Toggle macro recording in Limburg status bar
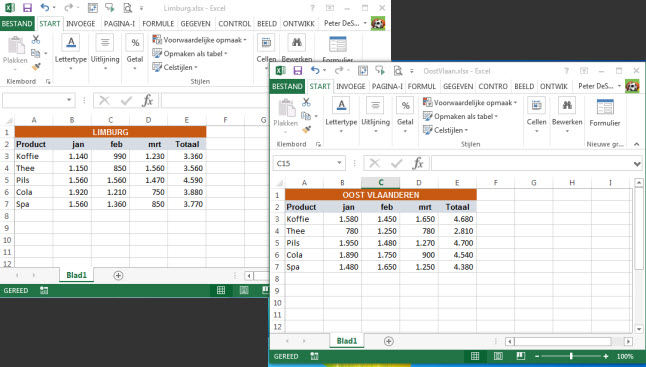This screenshot has width=646, height=367. 44,290
